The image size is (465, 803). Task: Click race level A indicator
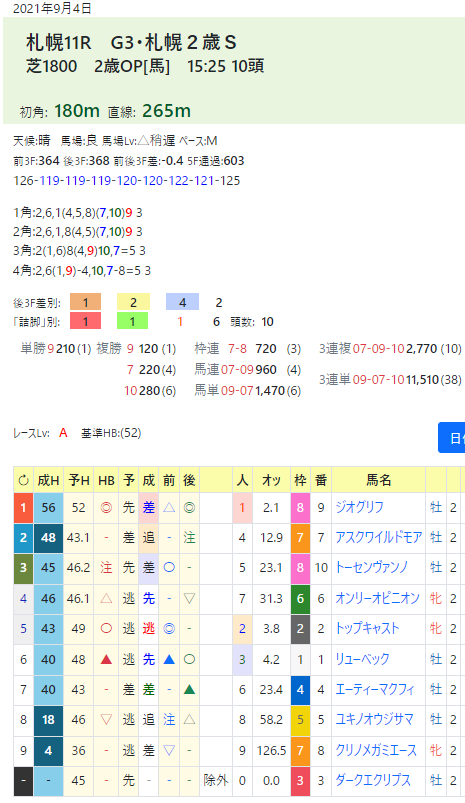coord(63,433)
